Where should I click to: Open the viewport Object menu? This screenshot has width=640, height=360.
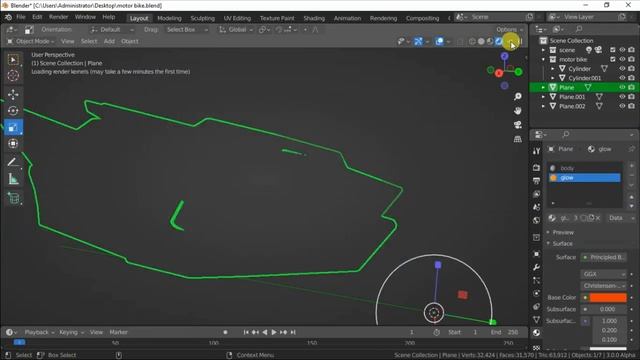coord(129,41)
